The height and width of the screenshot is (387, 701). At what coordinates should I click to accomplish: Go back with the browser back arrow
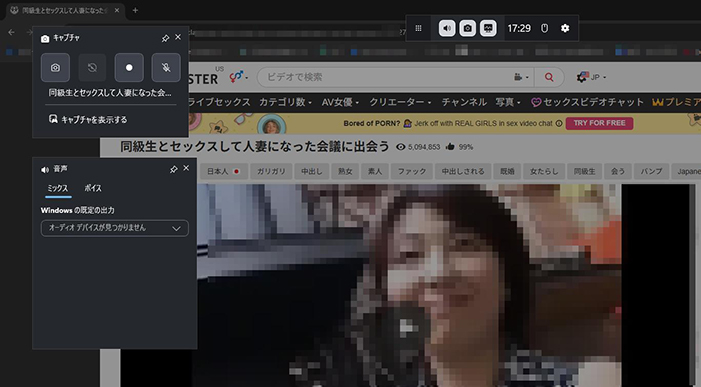(12, 32)
